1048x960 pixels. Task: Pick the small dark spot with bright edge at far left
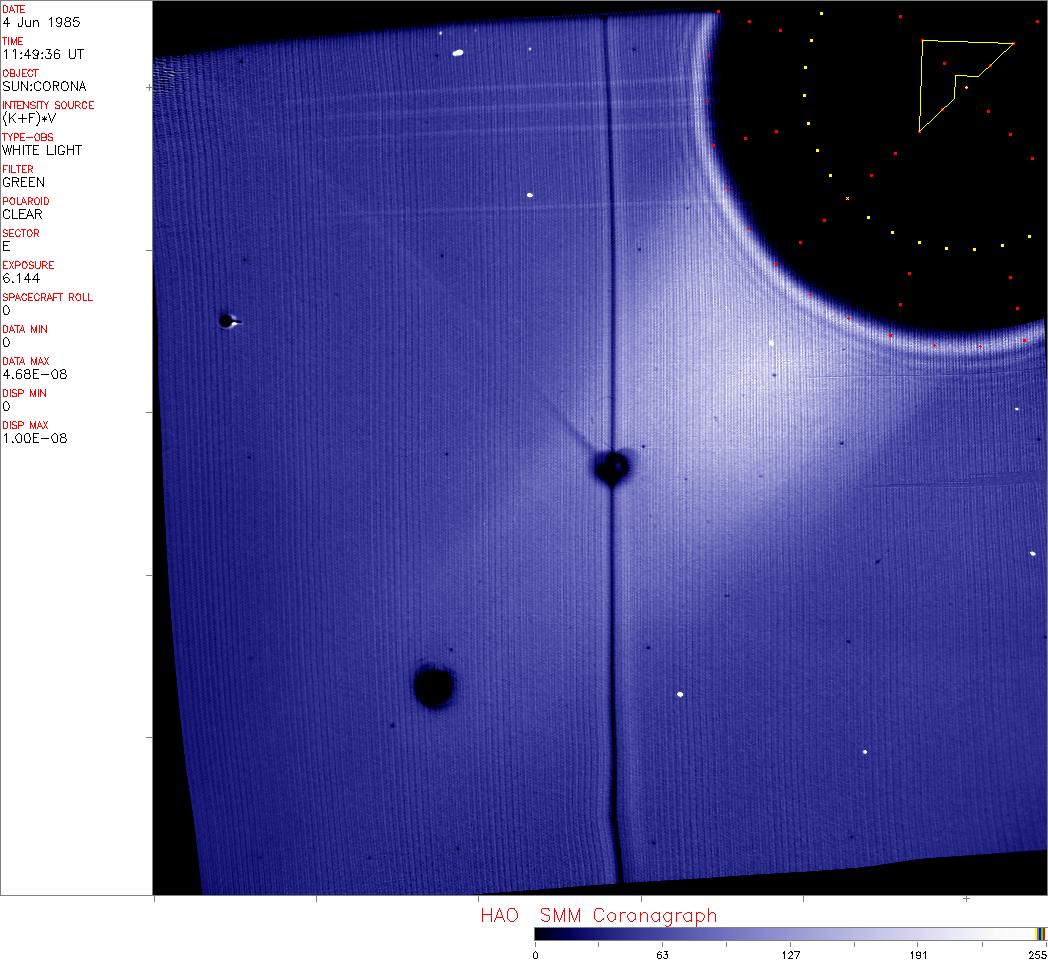[x=226, y=321]
